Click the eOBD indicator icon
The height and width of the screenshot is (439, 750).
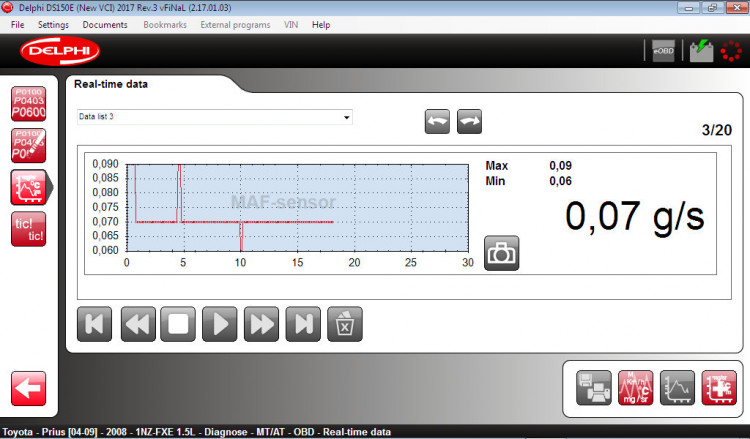663,52
